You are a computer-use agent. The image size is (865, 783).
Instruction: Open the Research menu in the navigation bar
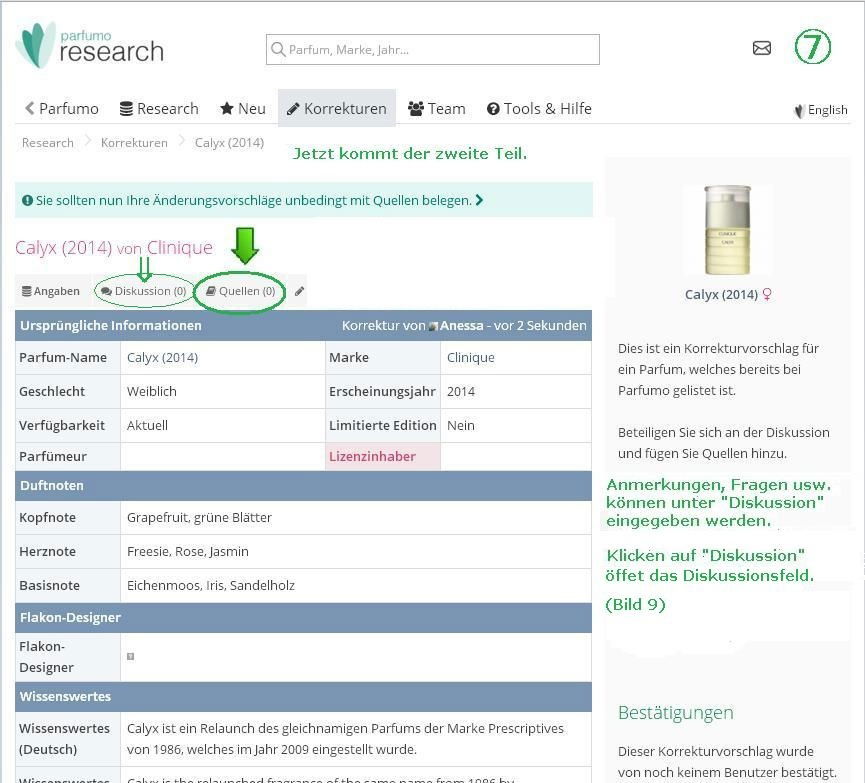[x=159, y=109]
